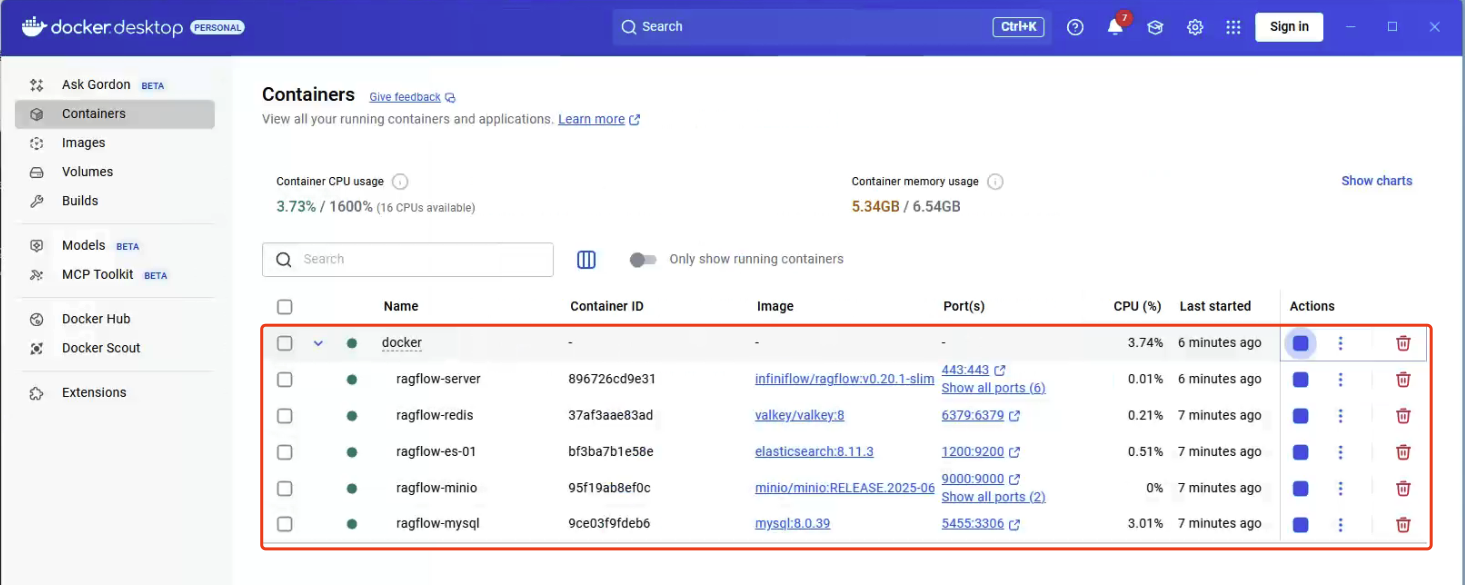Delete the ragflow-mysql container
Viewport: 1465px width, 585px height.
(x=1403, y=525)
